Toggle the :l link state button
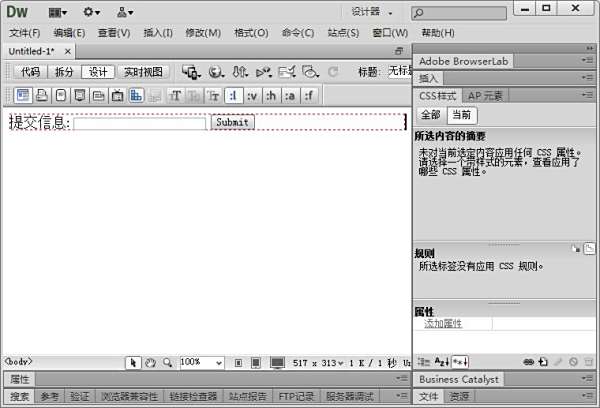The height and width of the screenshot is (408, 600). click(234, 95)
